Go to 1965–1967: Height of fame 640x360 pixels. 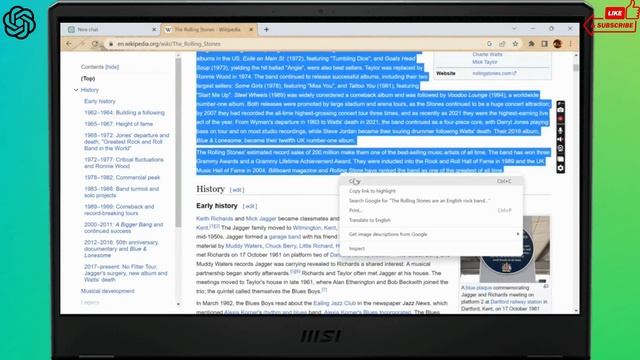pyautogui.click(x=118, y=124)
